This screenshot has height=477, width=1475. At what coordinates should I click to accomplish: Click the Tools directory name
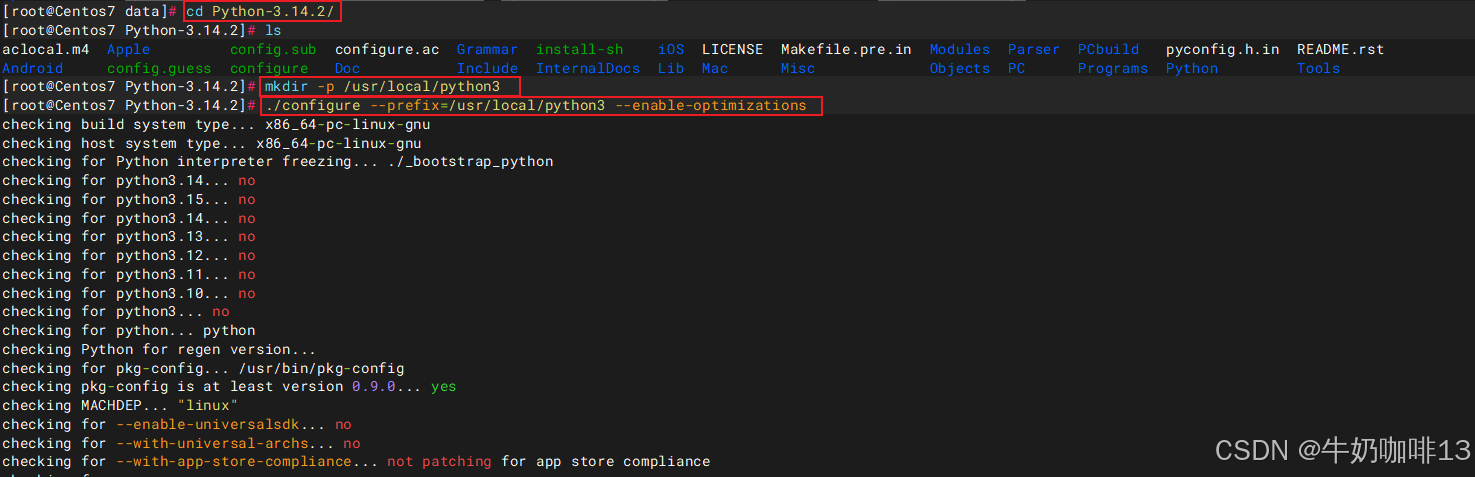[x=1318, y=68]
